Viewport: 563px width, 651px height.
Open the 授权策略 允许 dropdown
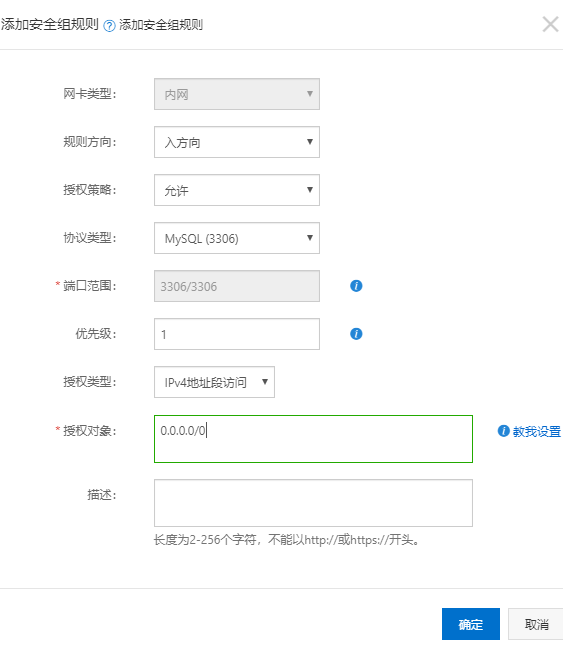coord(237,190)
